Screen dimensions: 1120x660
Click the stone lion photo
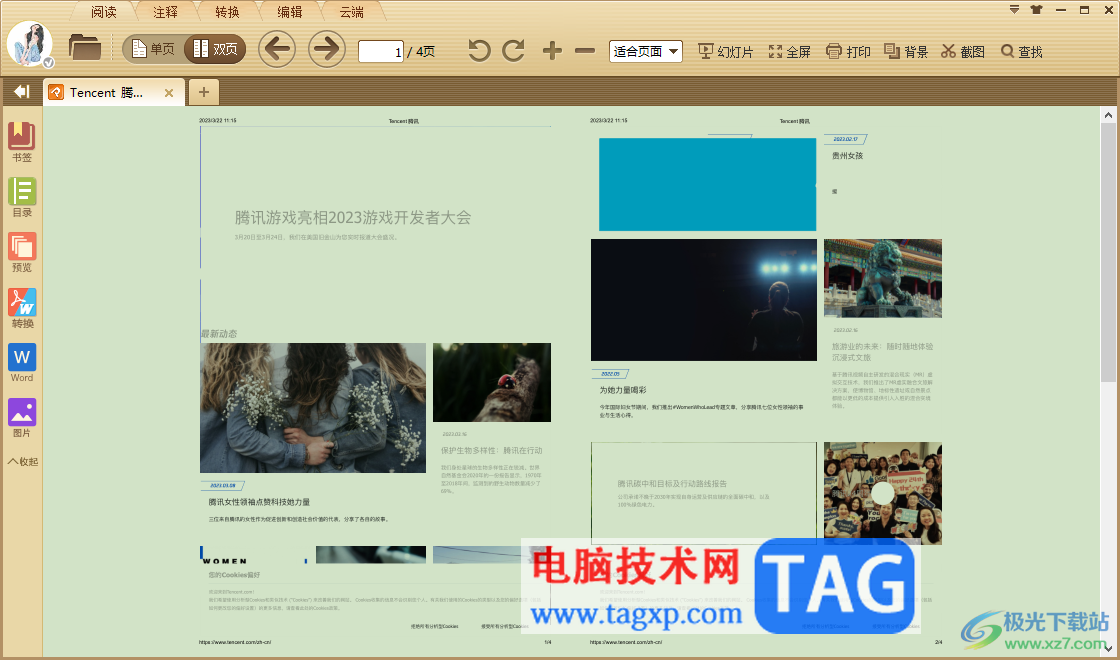pos(883,279)
